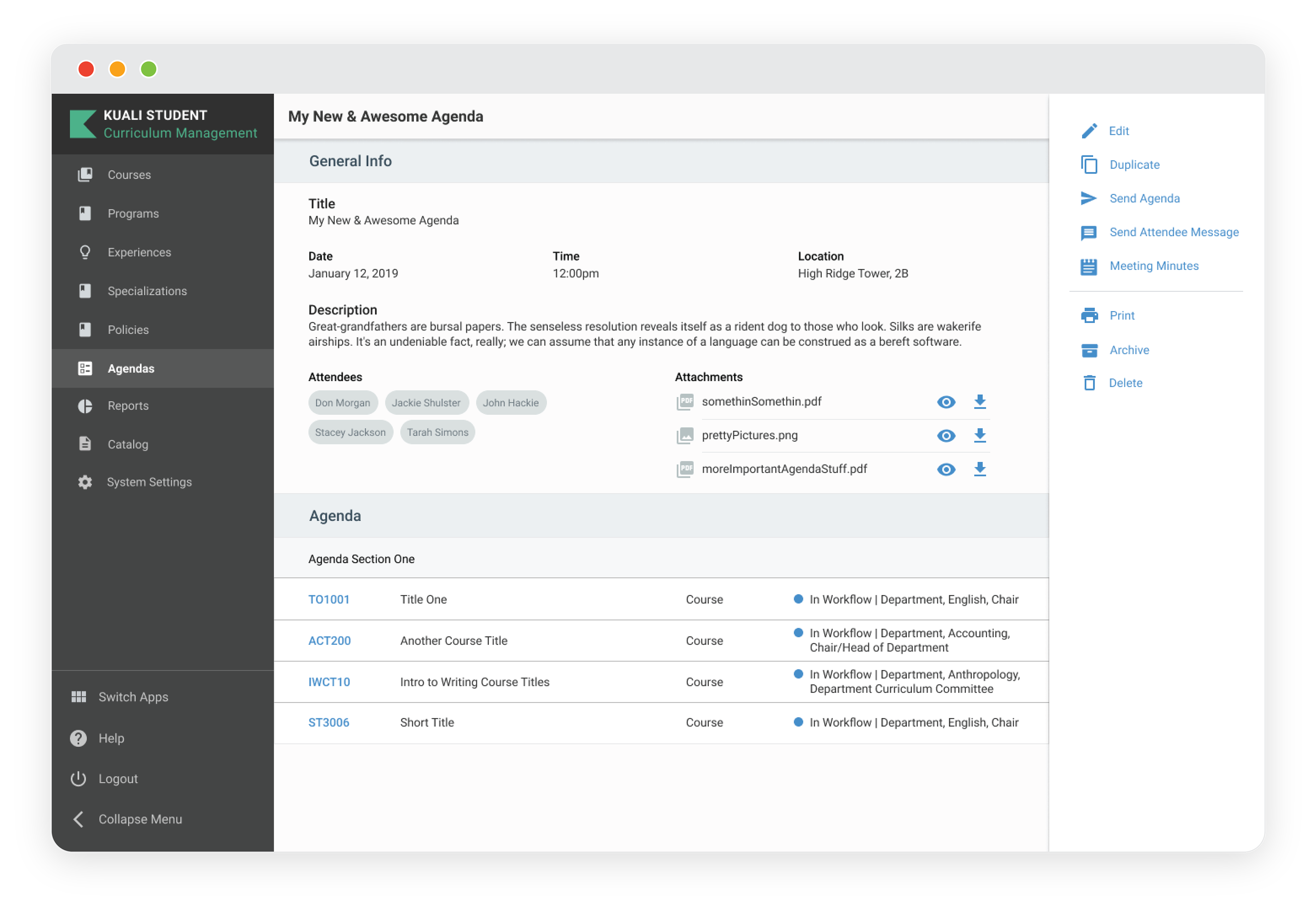Click the Kuali Student logo icon
The height and width of the screenshot is (910, 1316).
[x=83, y=124]
